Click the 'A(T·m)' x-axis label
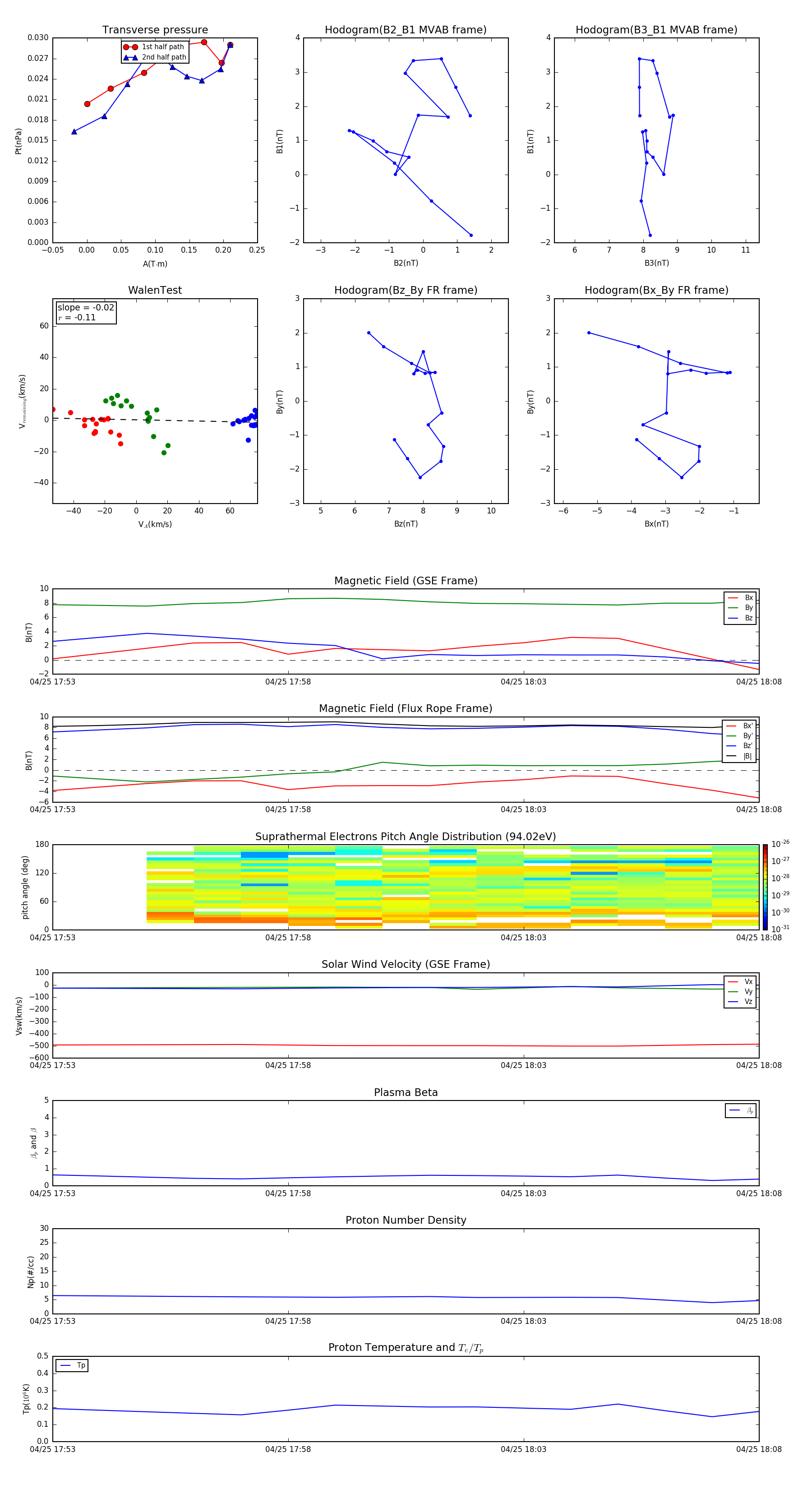The width and height of the screenshot is (812, 1489). click(x=155, y=264)
